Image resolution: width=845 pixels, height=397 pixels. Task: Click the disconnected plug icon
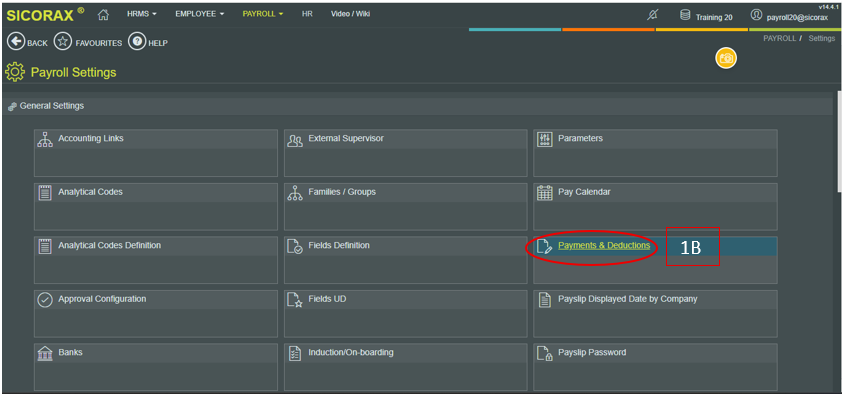(x=652, y=16)
